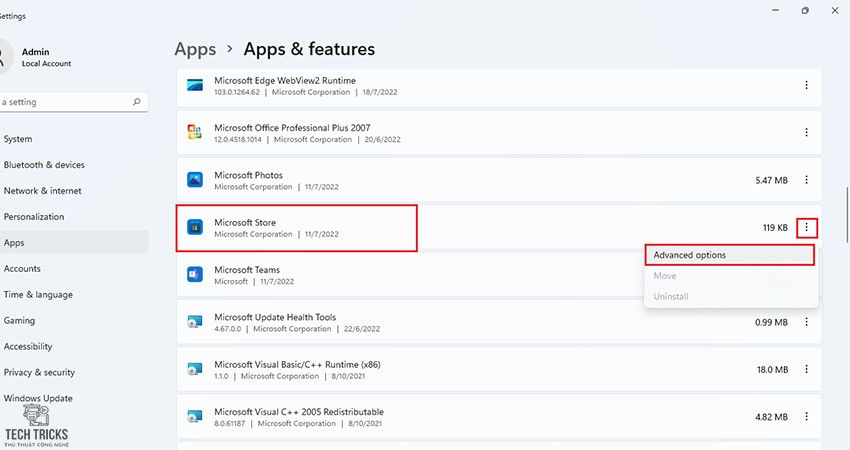The image size is (850, 450).
Task: Click the 5.47 MB size of Photos
Action: coord(771,180)
